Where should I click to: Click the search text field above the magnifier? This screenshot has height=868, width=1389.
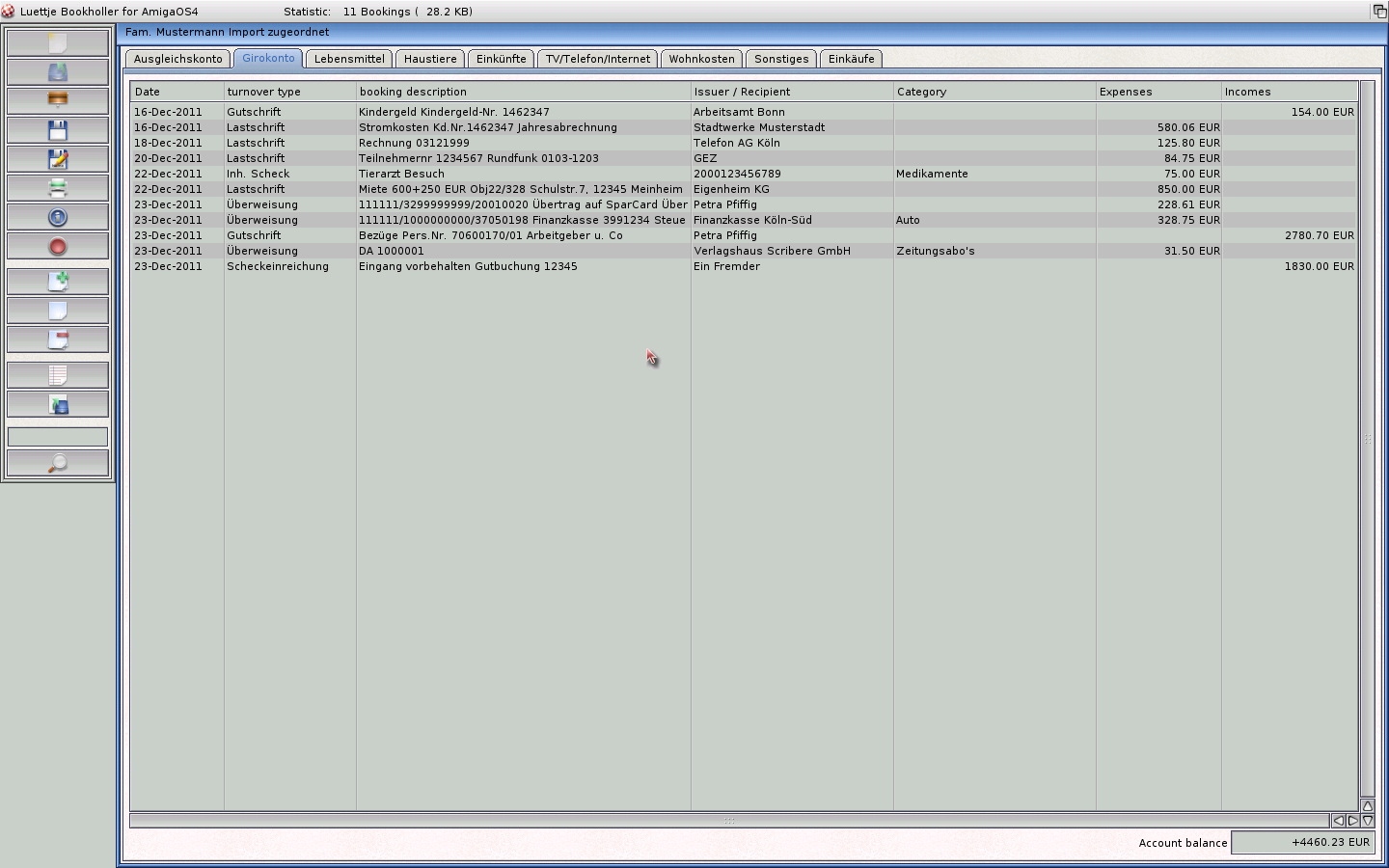click(x=58, y=437)
